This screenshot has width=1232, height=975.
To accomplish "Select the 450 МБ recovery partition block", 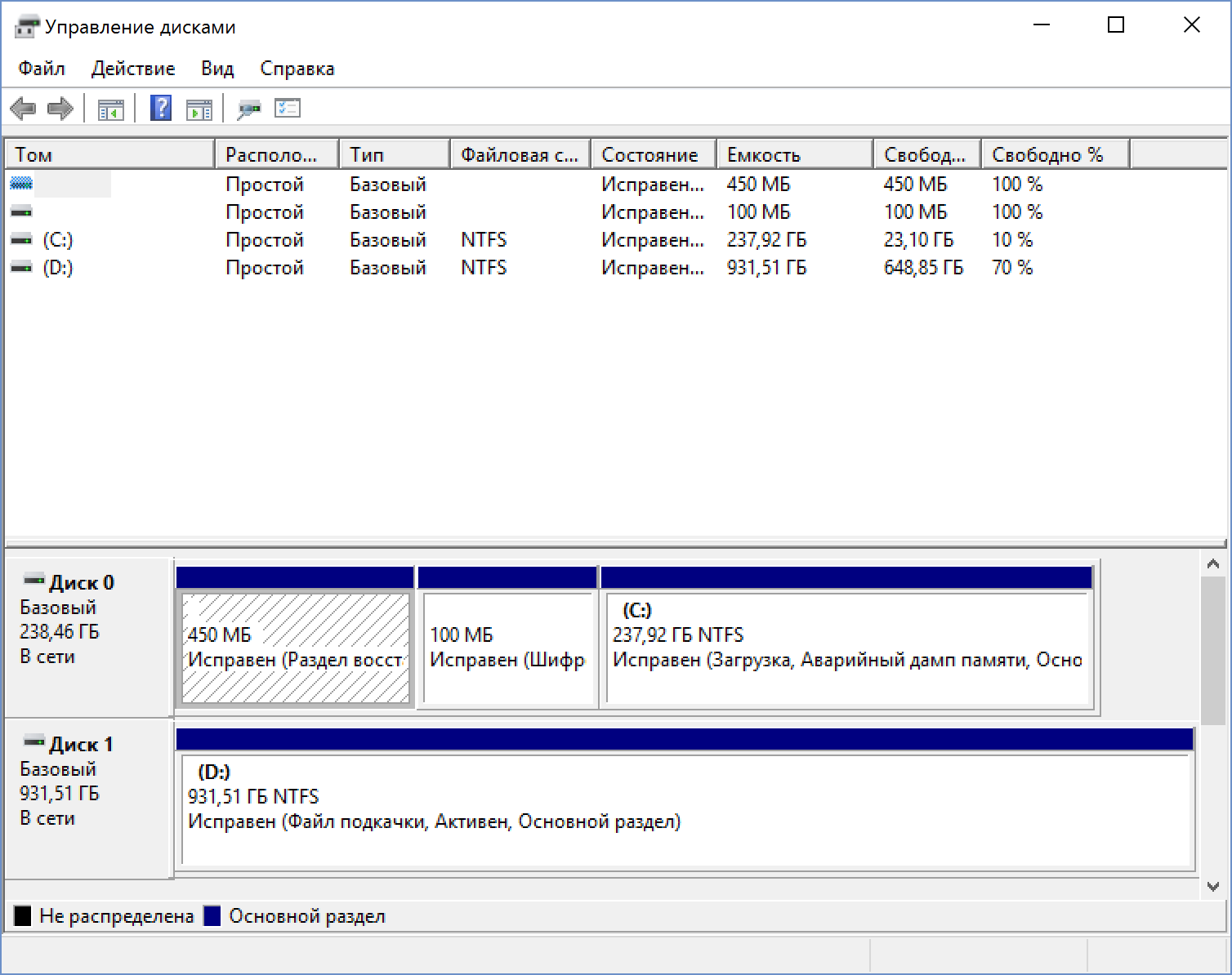I will click(295, 648).
